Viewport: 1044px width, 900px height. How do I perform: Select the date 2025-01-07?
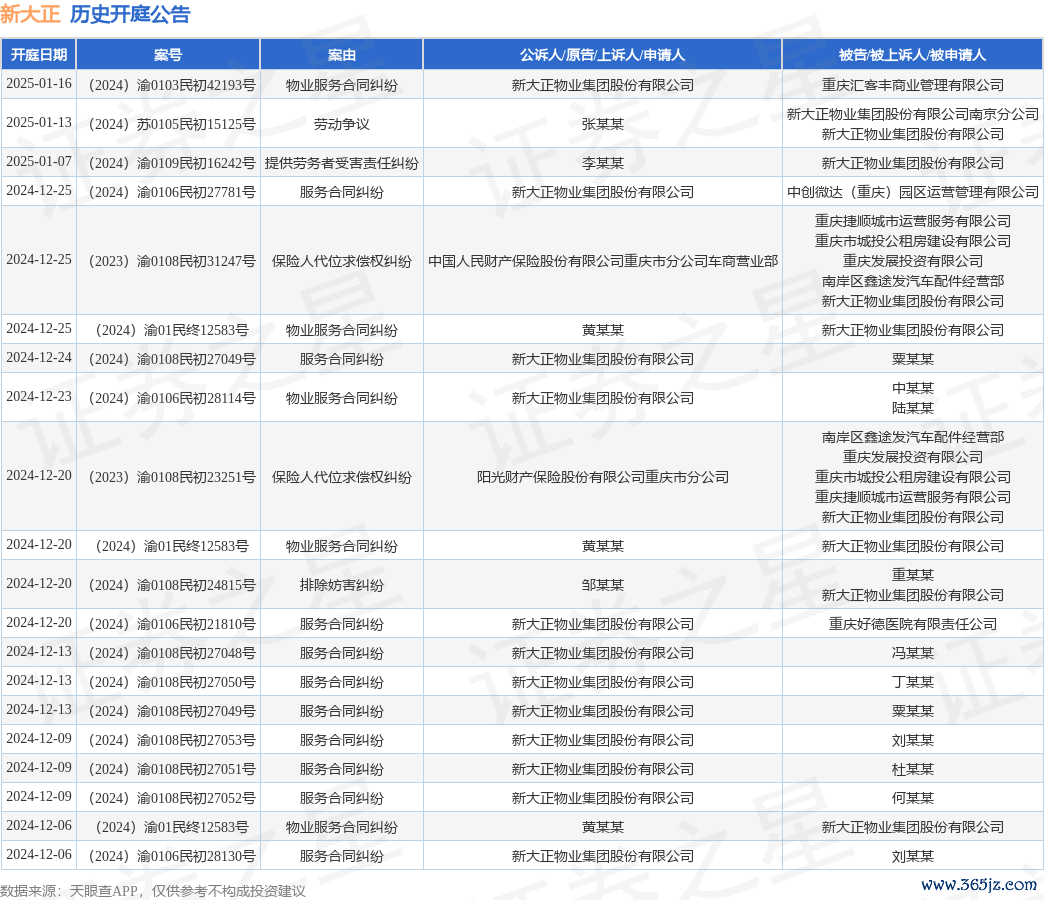(x=39, y=162)
